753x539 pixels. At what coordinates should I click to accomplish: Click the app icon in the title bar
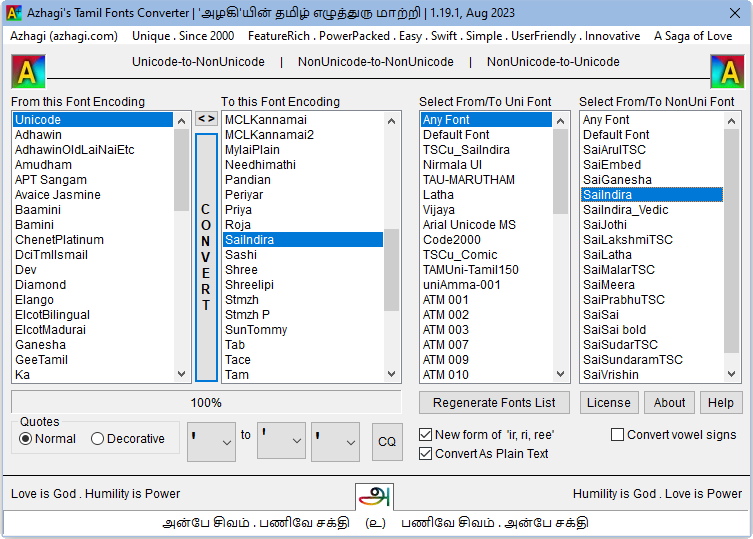click(13, 12)
